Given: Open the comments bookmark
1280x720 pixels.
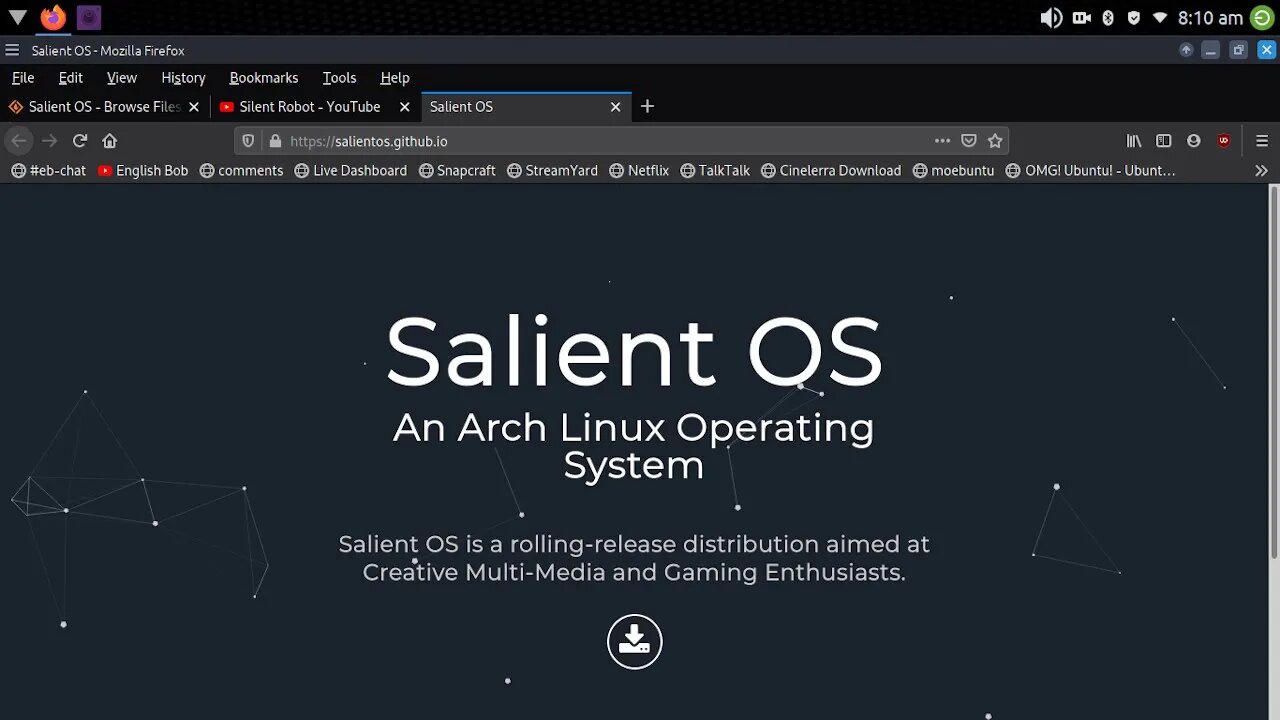Looking at the screenshot, I should (241, 171).
